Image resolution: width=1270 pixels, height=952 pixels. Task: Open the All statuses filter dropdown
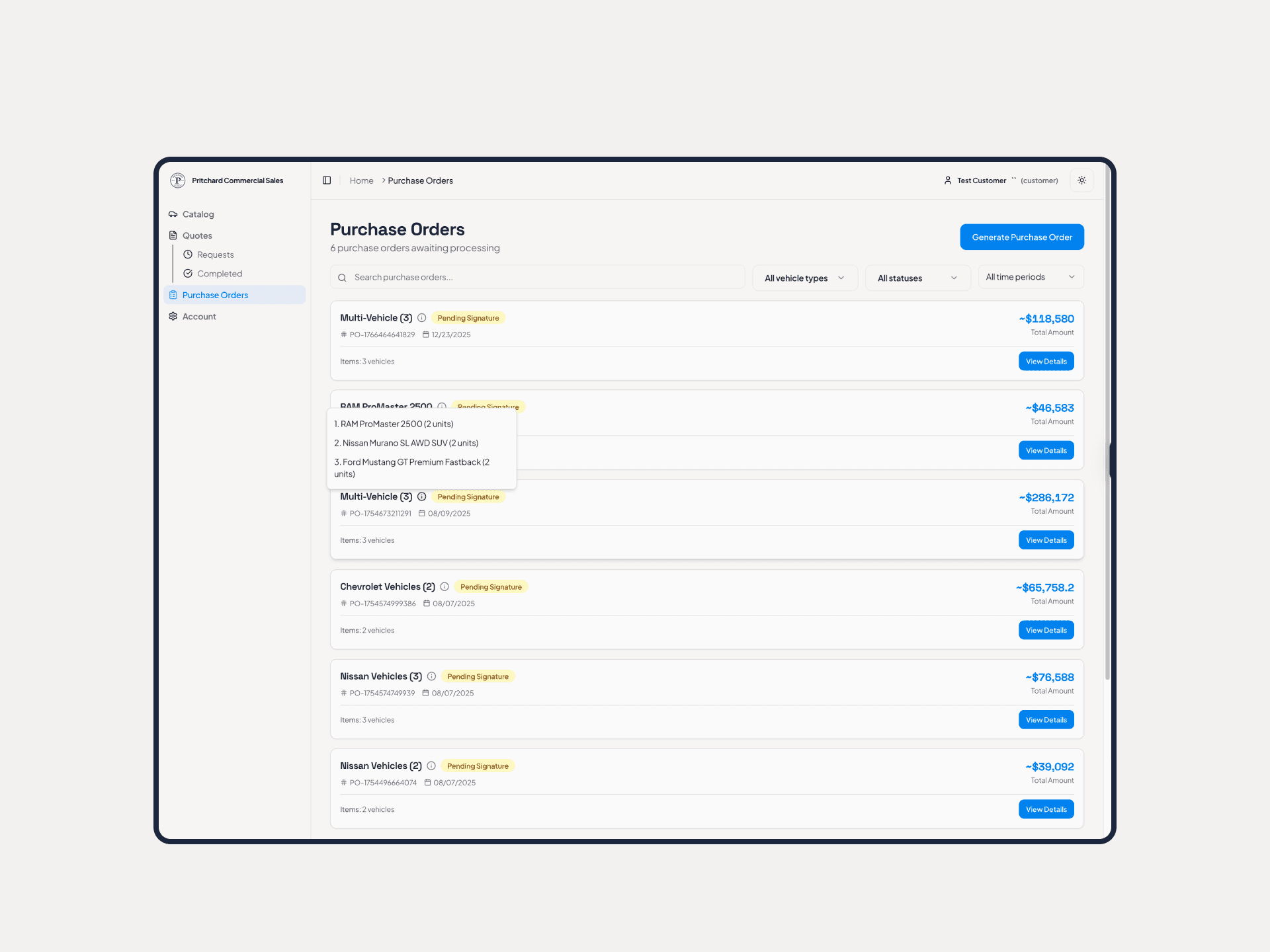[x=917, y=278]
